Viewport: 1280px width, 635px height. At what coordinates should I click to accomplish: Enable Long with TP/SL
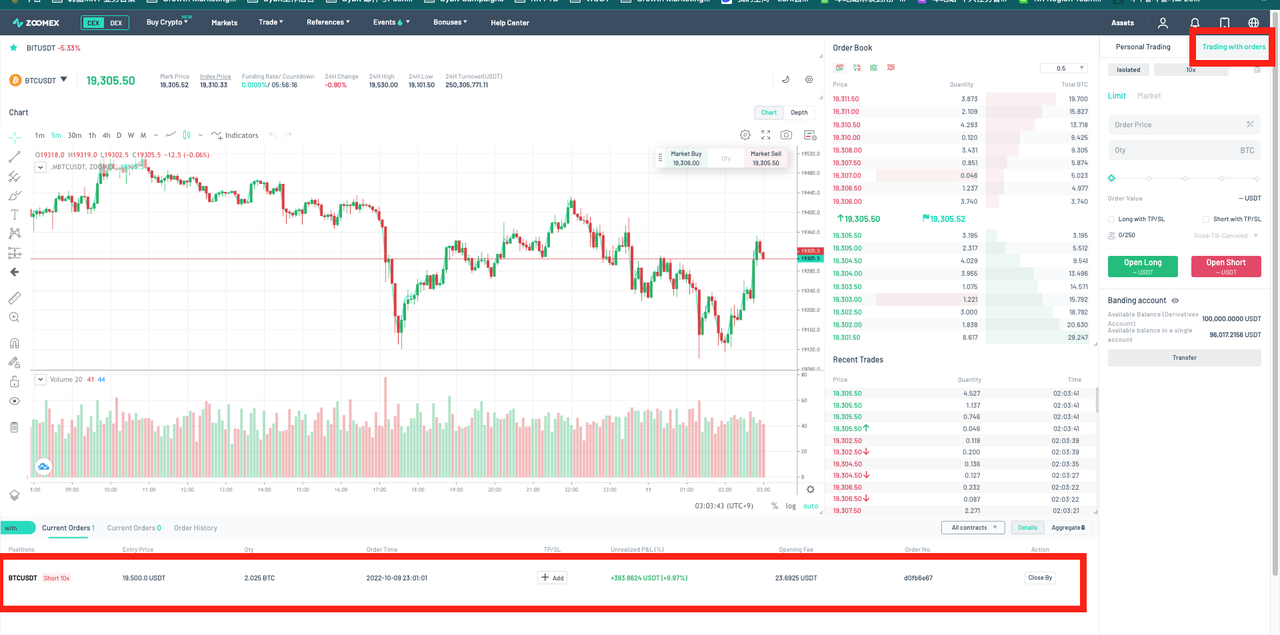pos(1110,219)
